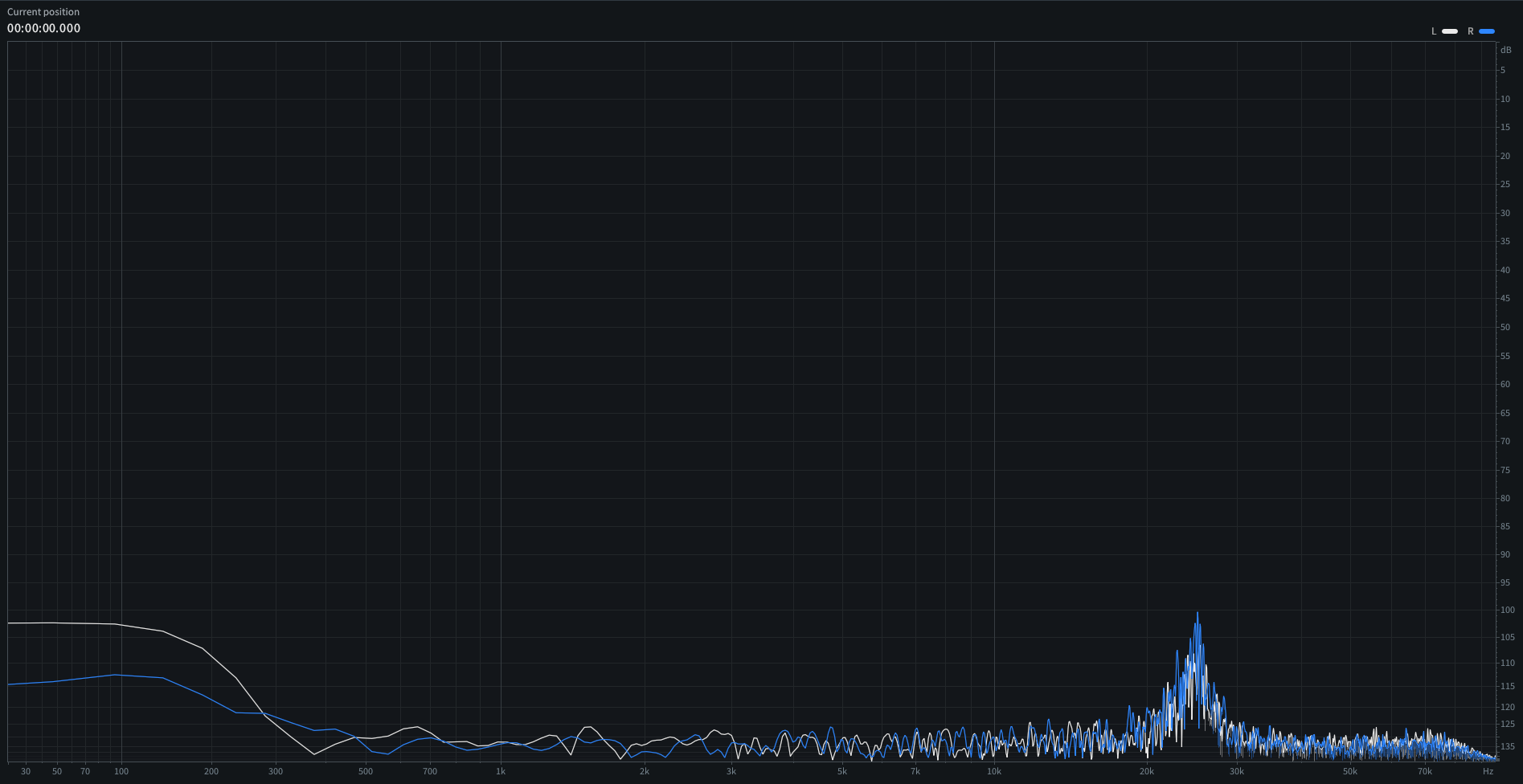Viewport: 1523px width, 784px height.
Task: Click the 30k frequency axis label
Action: (1237, 771)
